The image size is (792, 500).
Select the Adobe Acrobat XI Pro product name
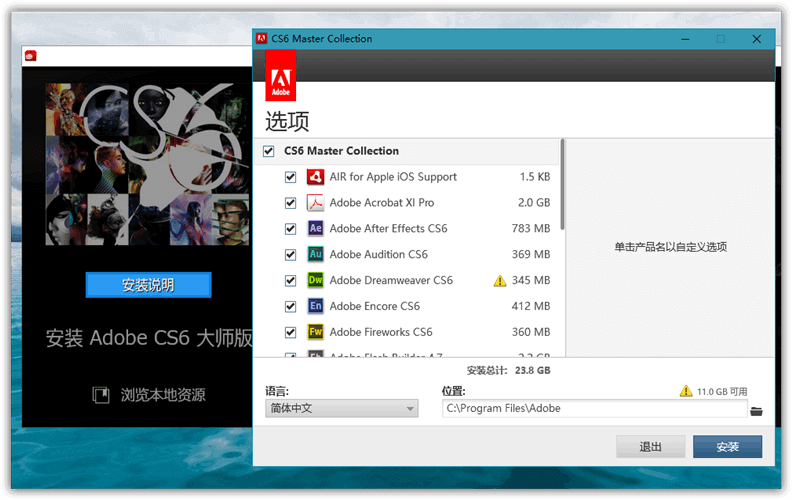point(382,203)
